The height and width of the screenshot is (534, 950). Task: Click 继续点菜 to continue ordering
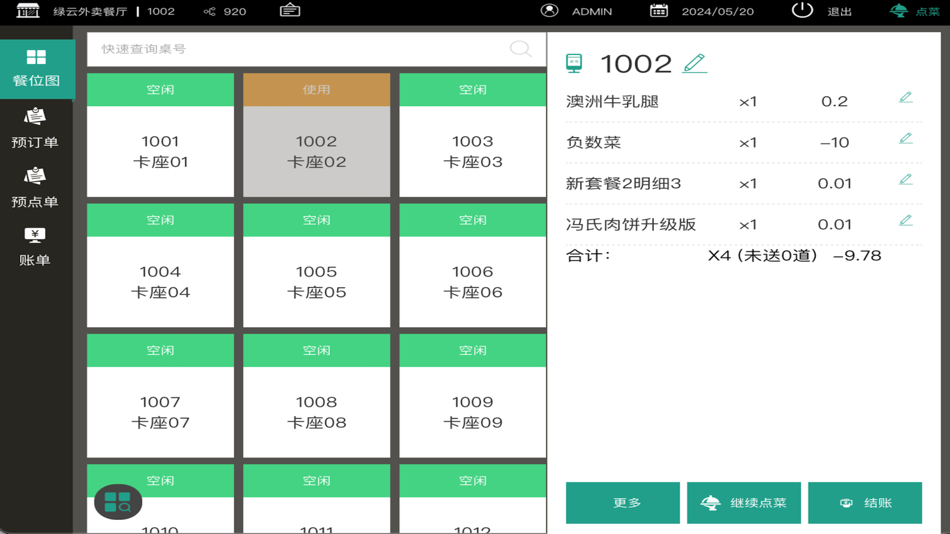click(744, 502)
